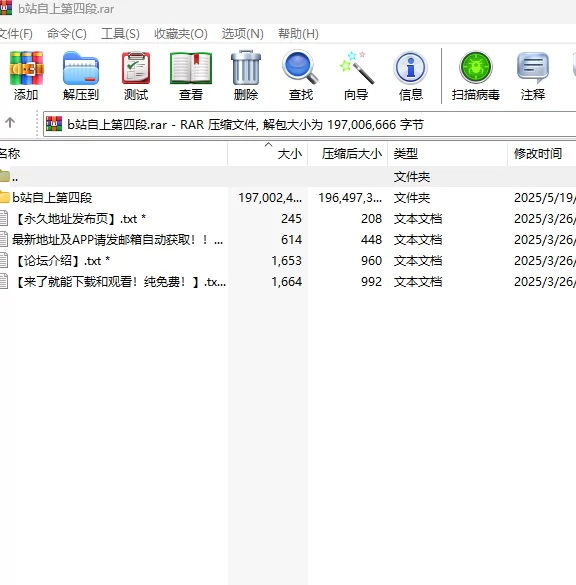Sort by 类型 column header
This screenshot has height=585, width=576.
point(448,153)
